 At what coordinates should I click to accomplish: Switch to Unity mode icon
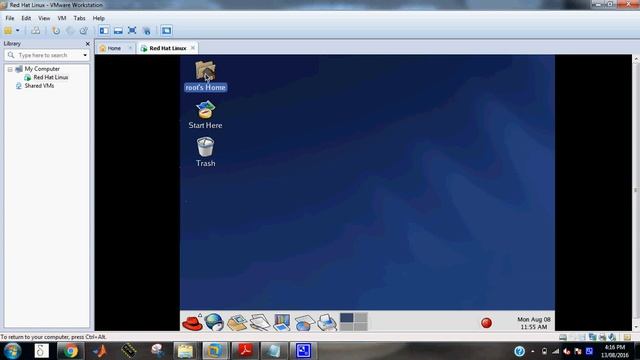pos(147,31)
